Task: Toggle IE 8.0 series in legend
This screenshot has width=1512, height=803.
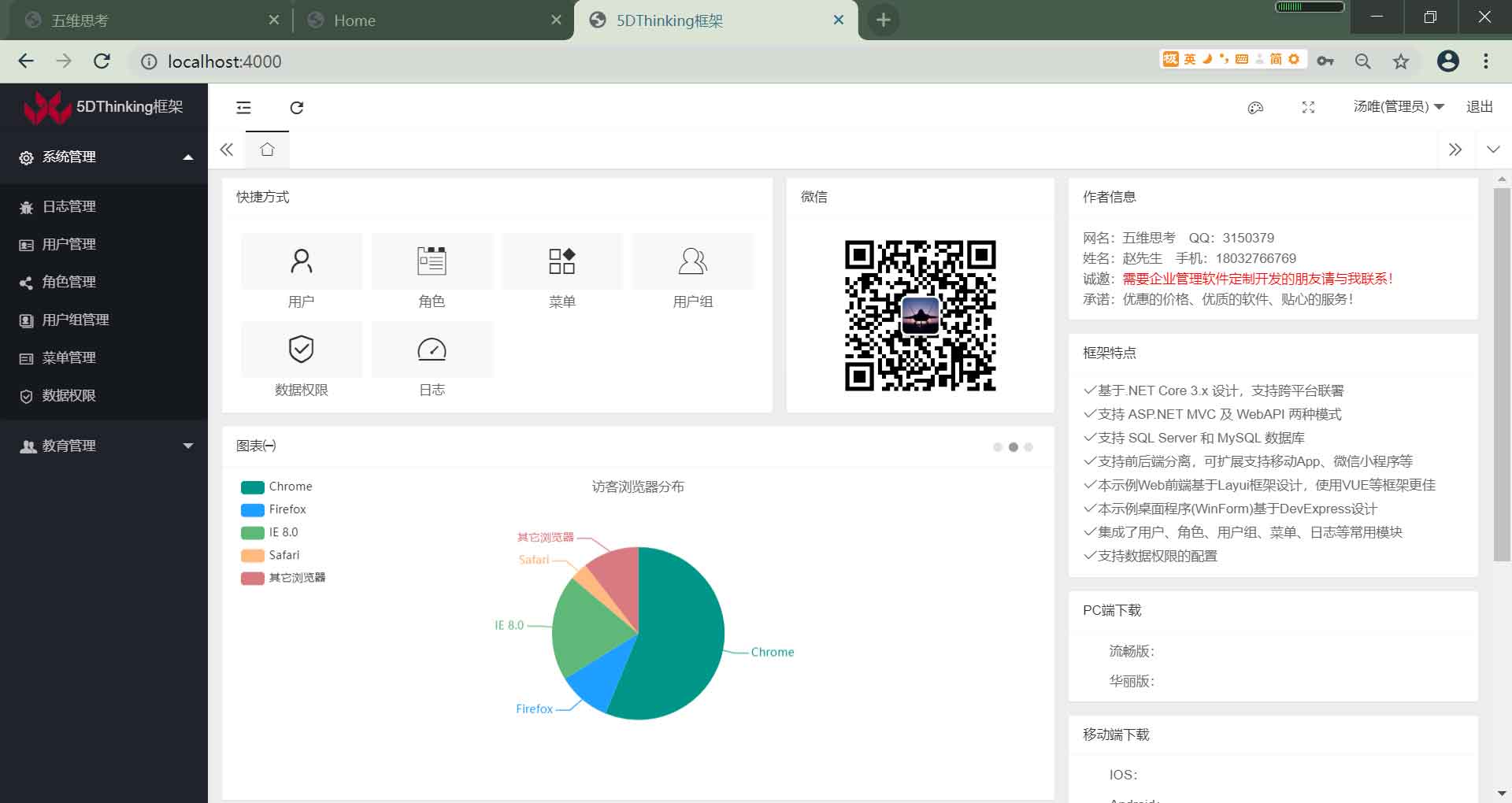Action: click(269, 532)
